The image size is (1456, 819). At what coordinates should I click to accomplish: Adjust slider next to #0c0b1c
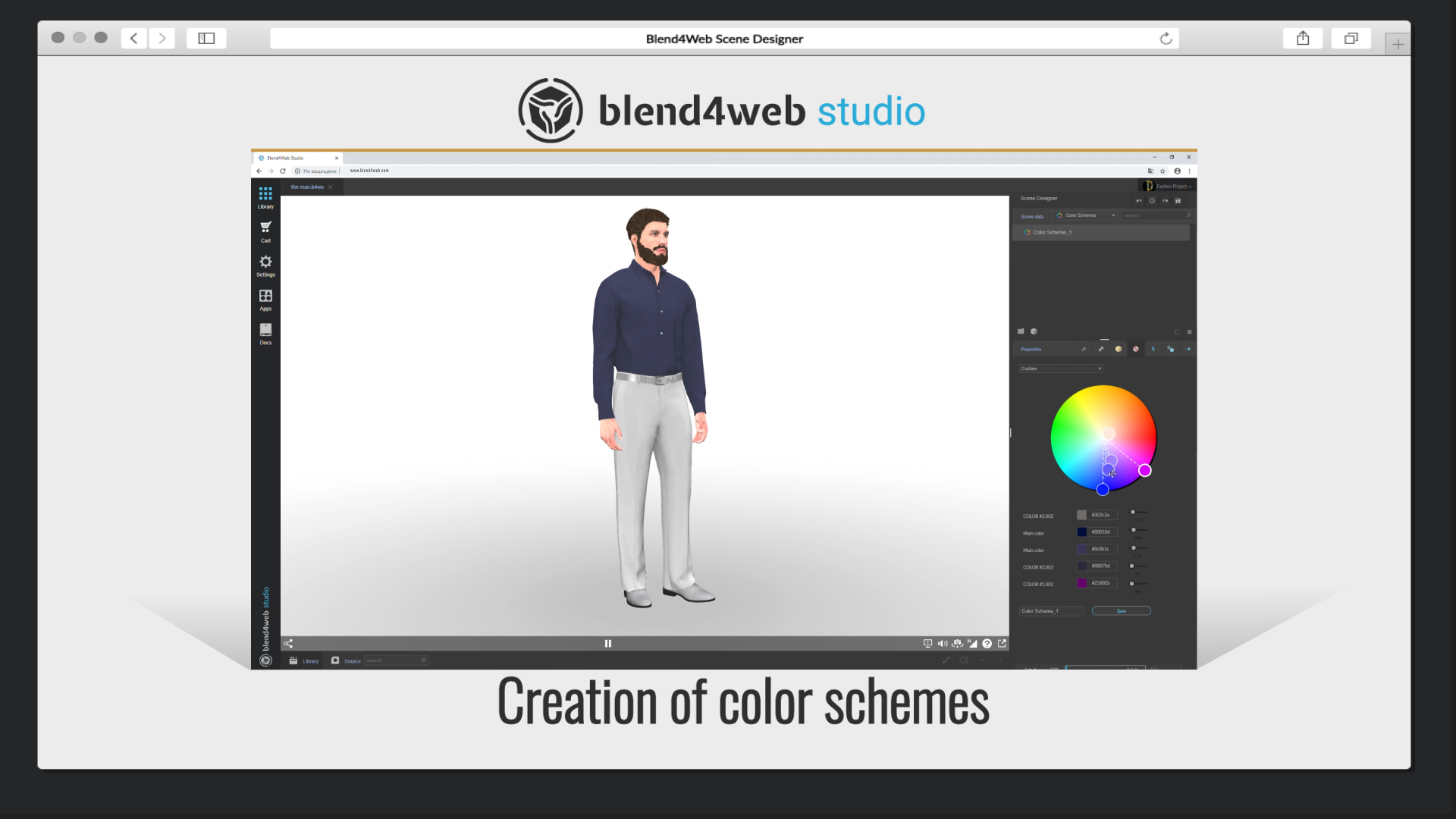1138,548
